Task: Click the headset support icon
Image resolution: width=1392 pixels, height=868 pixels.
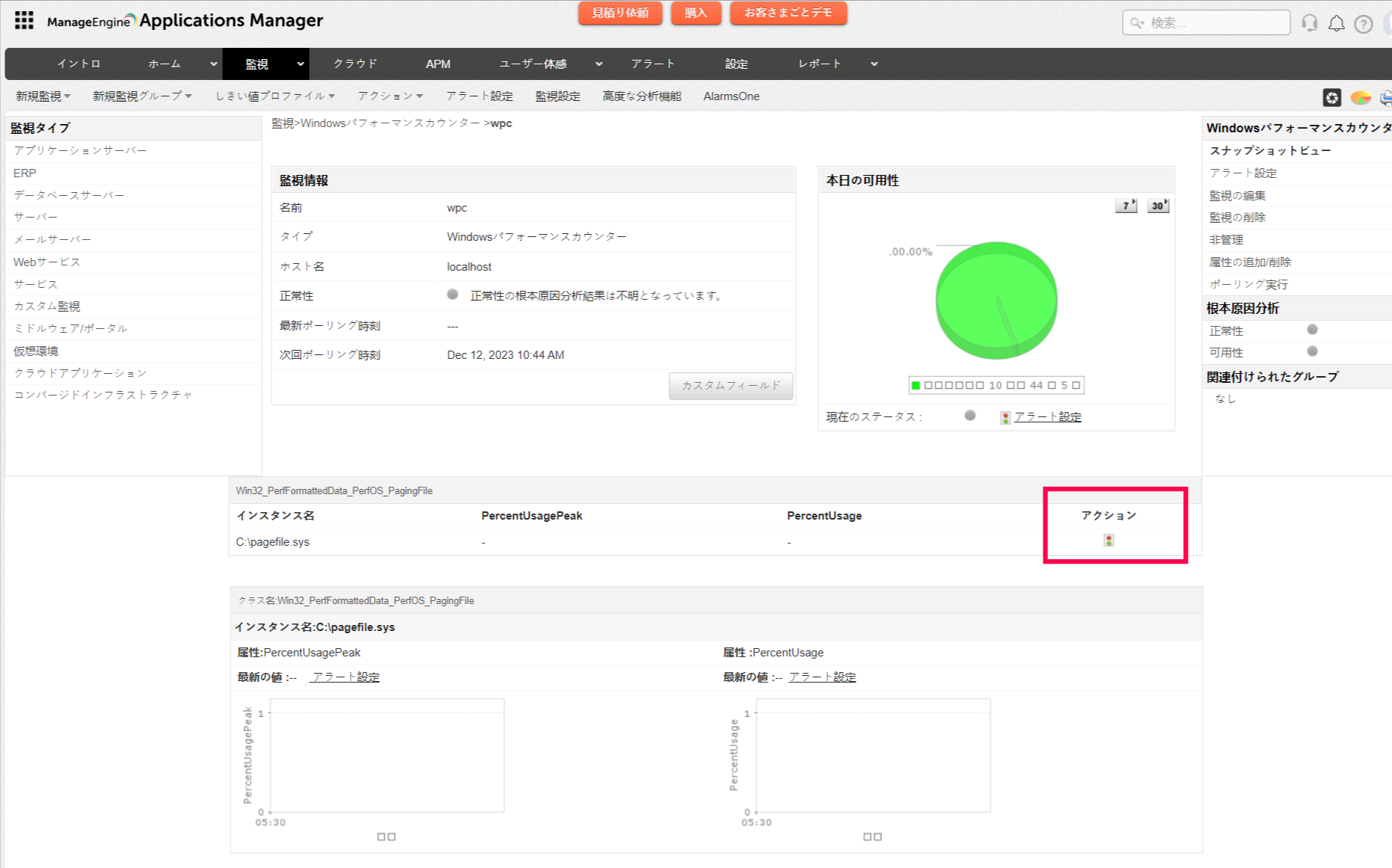Action: point(1309,23)
